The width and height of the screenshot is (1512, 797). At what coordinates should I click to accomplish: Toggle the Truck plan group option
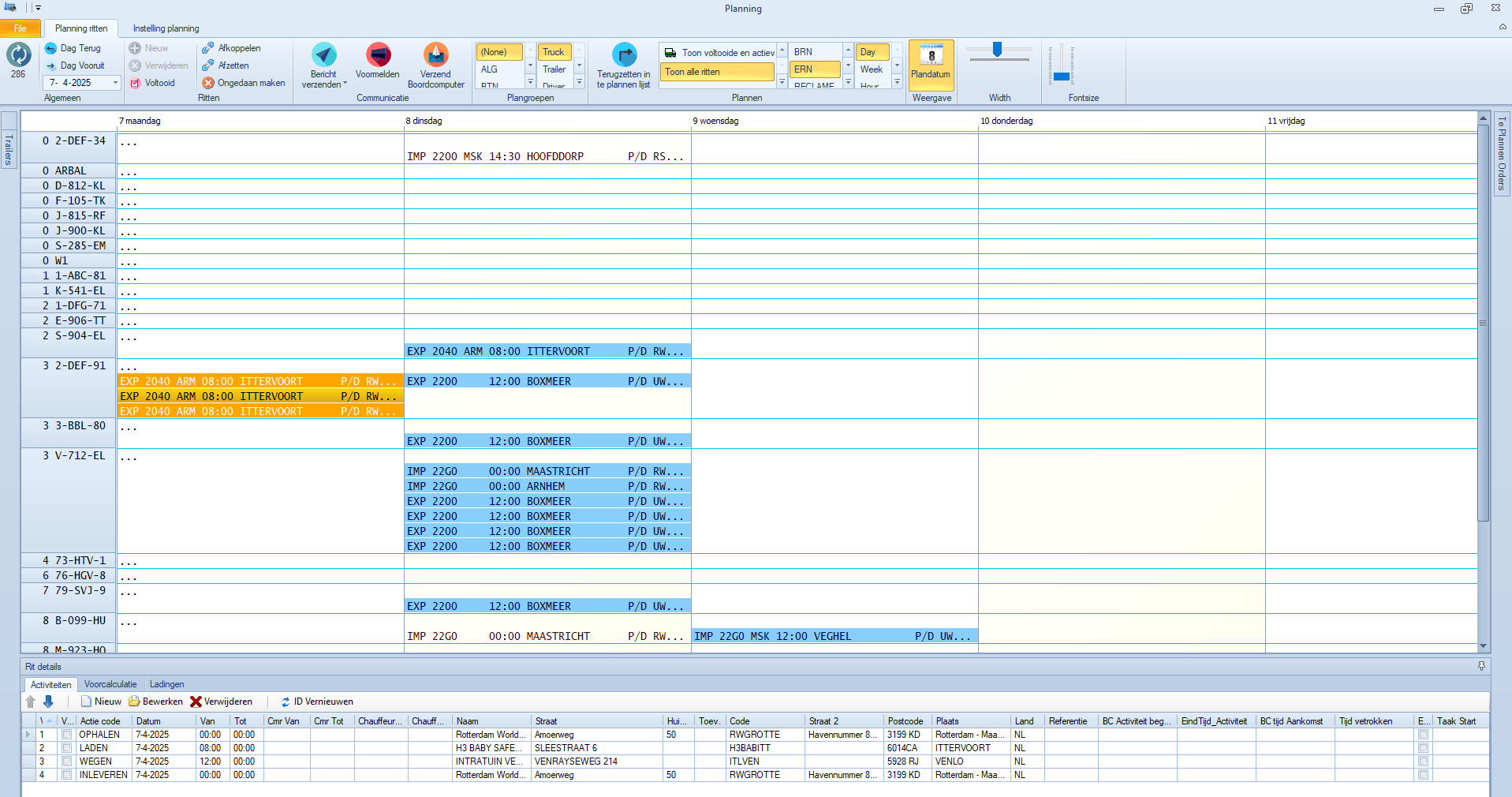(x=554, y=52)
